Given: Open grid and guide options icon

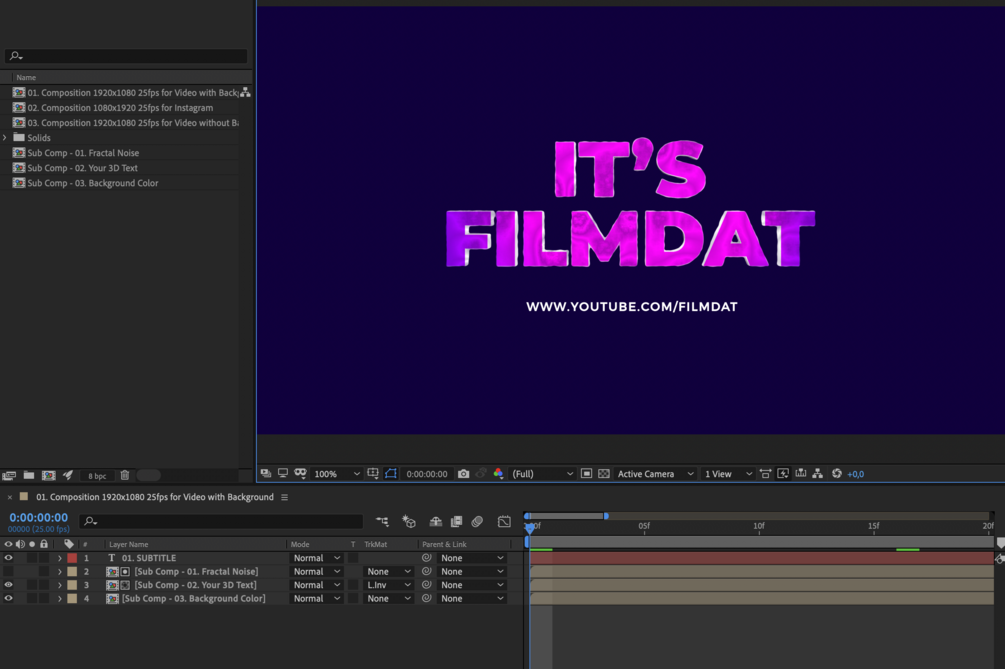Looking at the screenshot, I should (x=373, y=474).
